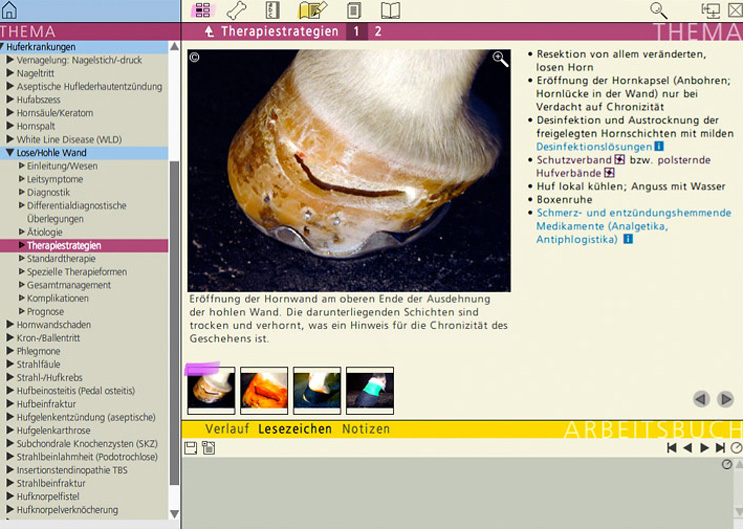Image resolution: width=743 pixels, height=529 pixels.
Task: Select the Diagnostik subsection
Action: [x=48, y=192]
